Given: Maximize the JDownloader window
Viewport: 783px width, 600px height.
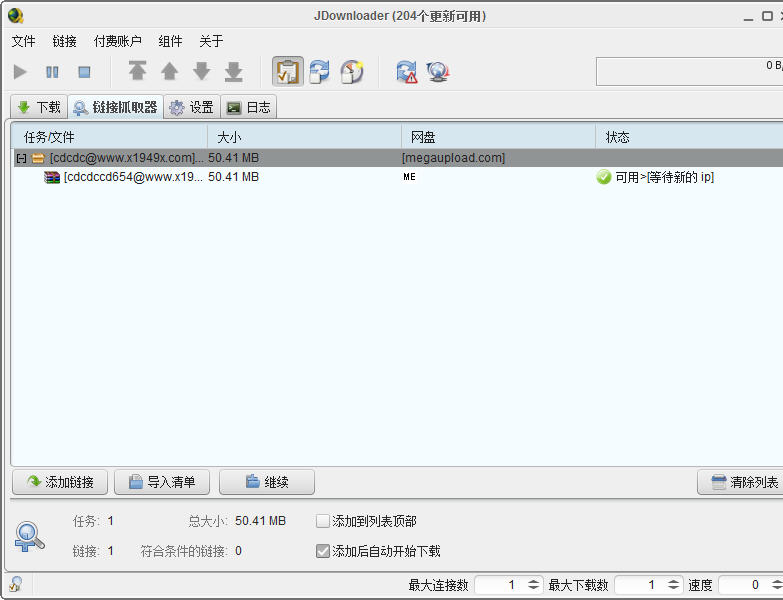Looking at the screenshot, I should pos(768,16).
